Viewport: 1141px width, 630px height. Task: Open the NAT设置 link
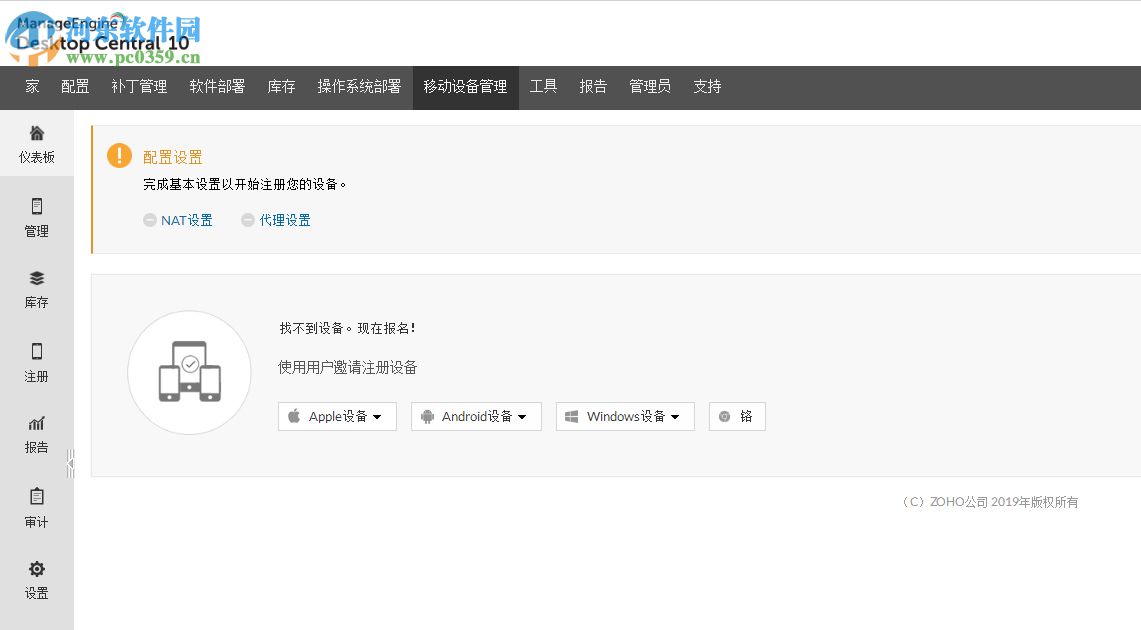pyautogui.click(x=185, y=220)
